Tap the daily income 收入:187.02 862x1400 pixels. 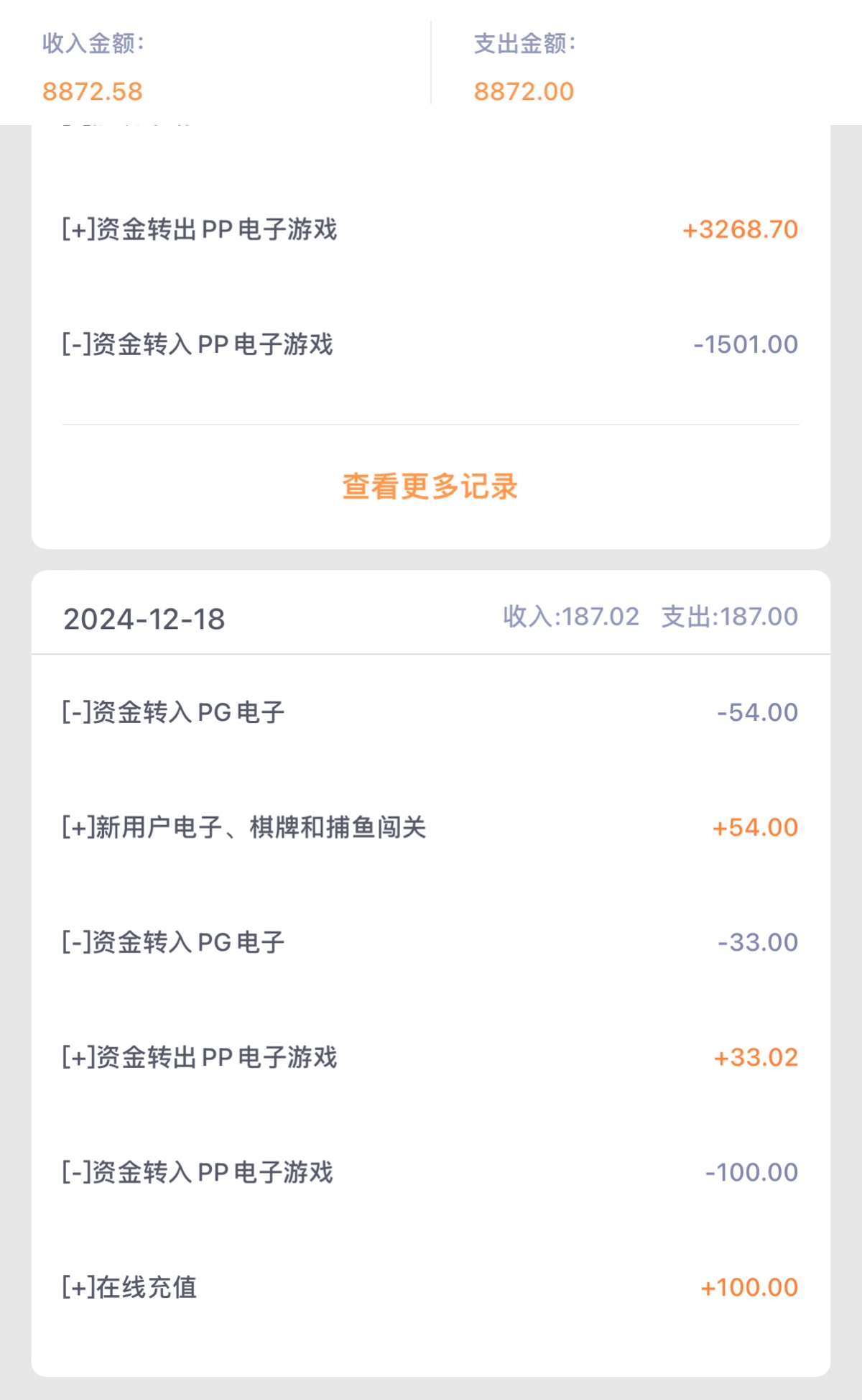[571, 617]
